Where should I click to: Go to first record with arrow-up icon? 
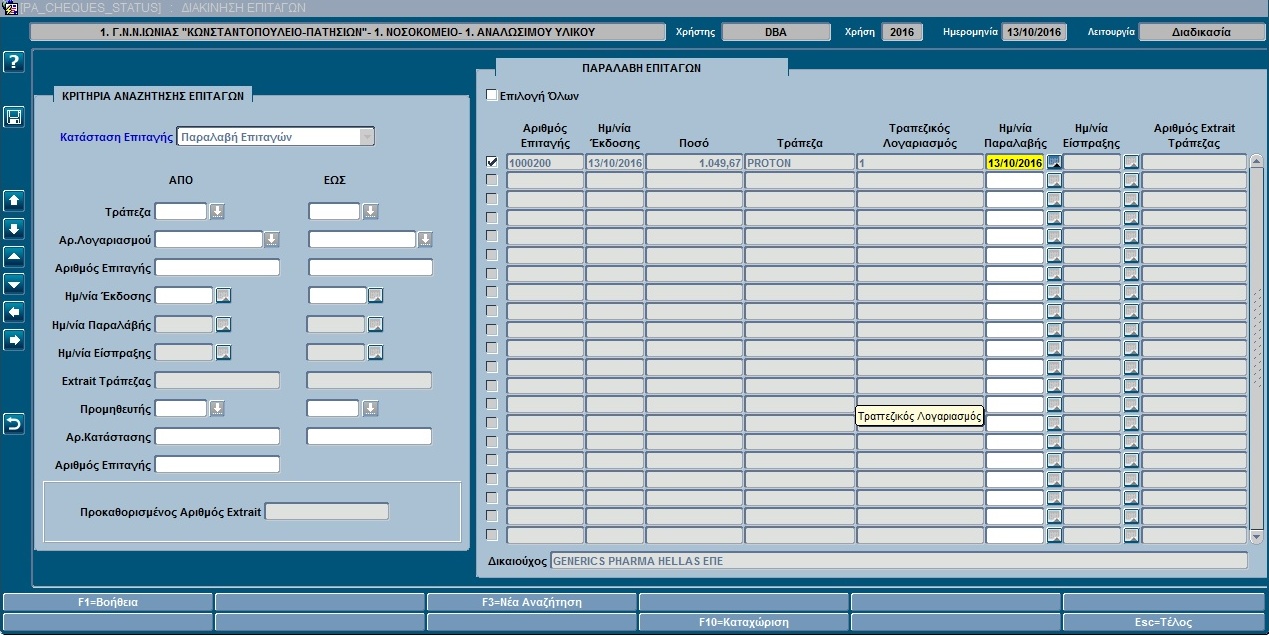(14, 200)
